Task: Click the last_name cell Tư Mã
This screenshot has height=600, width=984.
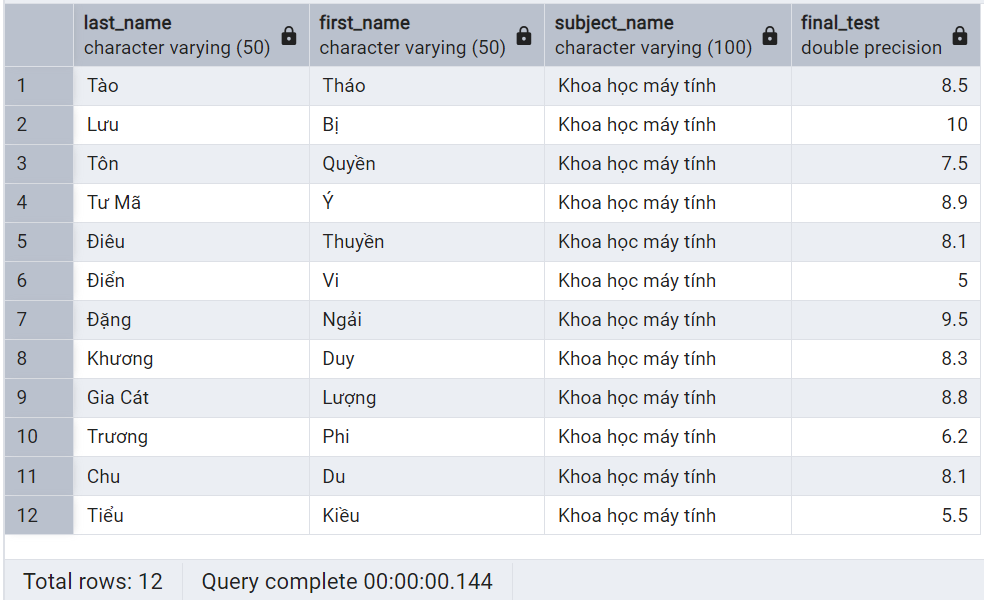Action: [x=114, y=203]
